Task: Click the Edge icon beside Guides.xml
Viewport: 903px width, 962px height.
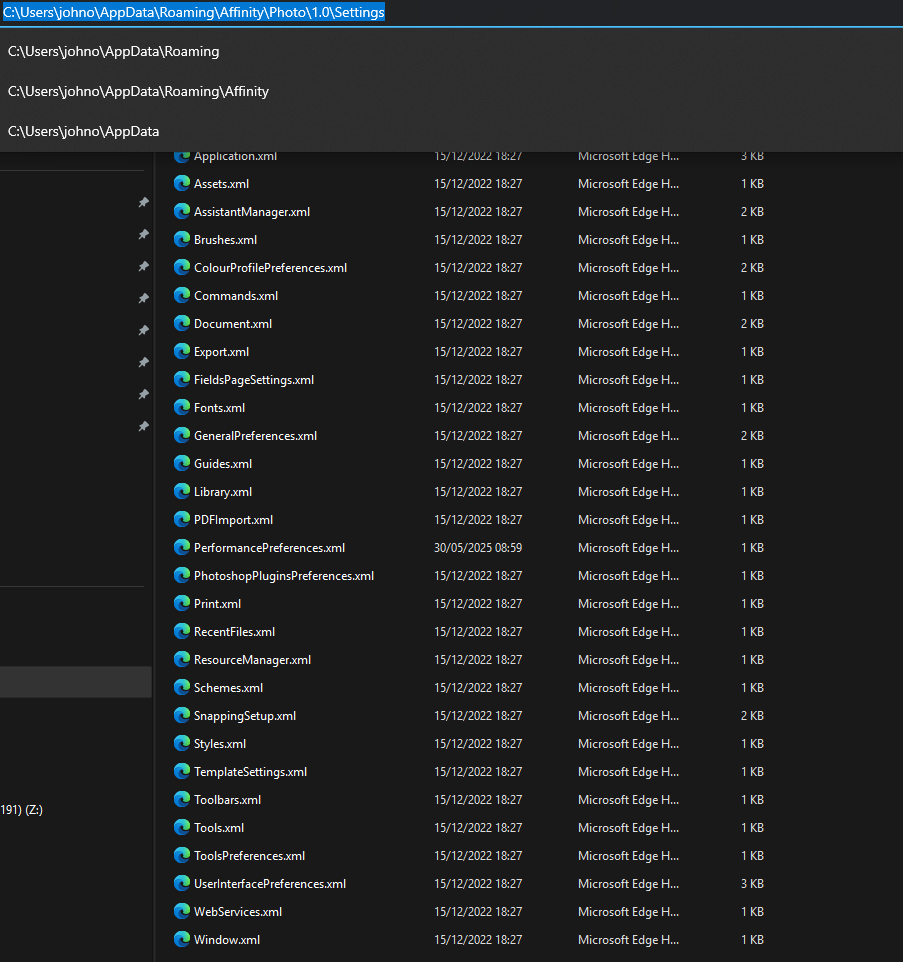Action: coord(182,463)
